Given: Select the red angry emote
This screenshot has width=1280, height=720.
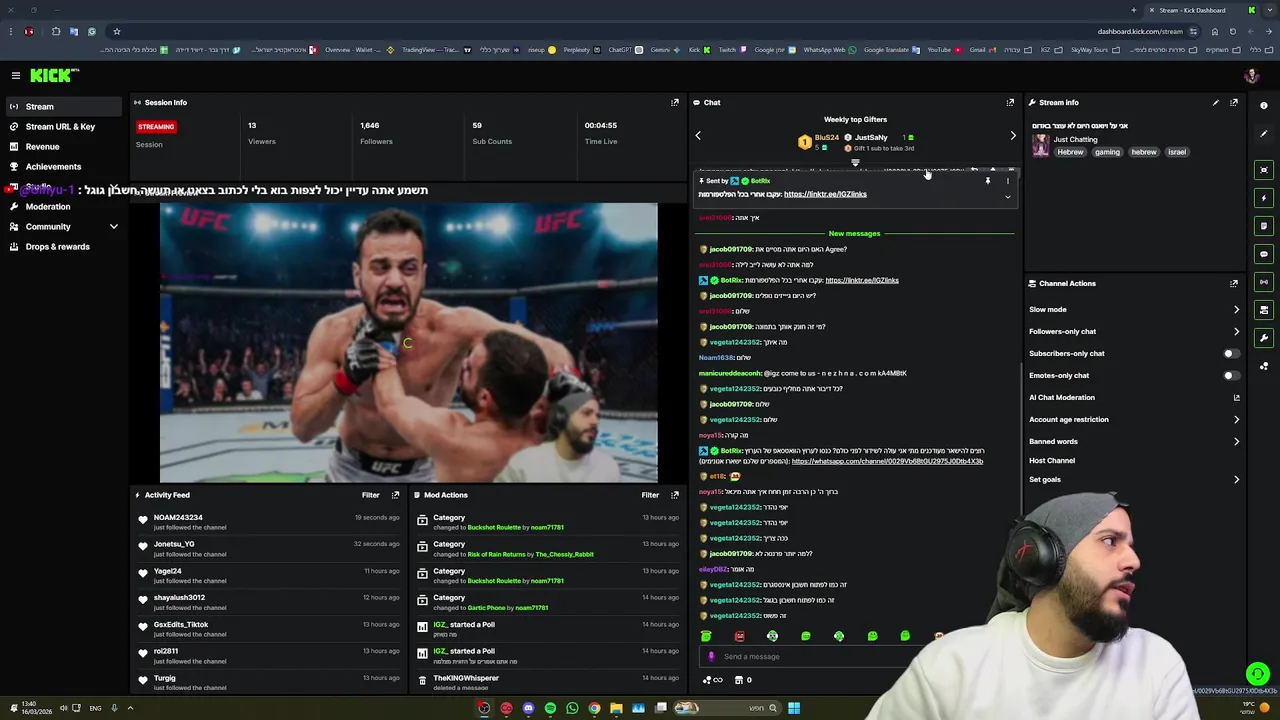Looking at the screenshot, I should pyautogui.click(x=739, y=636).
